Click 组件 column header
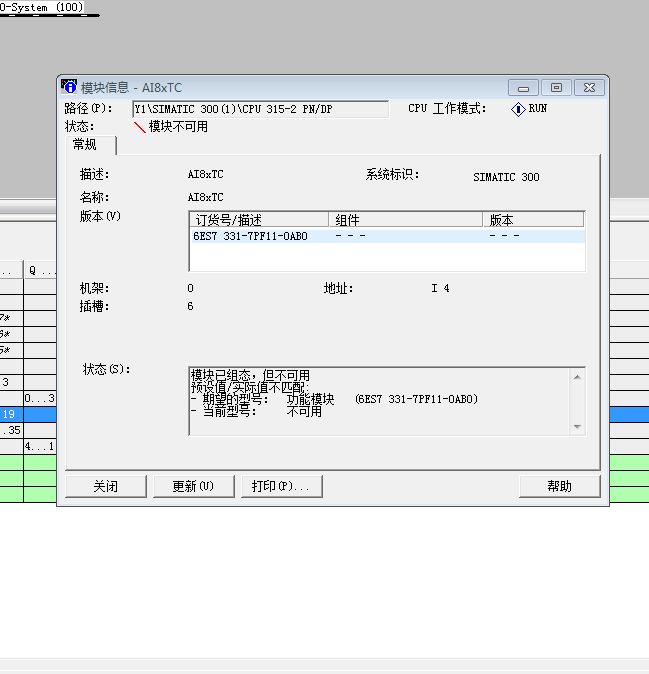The width and height of the screenshot is (649, 674). 405,220
